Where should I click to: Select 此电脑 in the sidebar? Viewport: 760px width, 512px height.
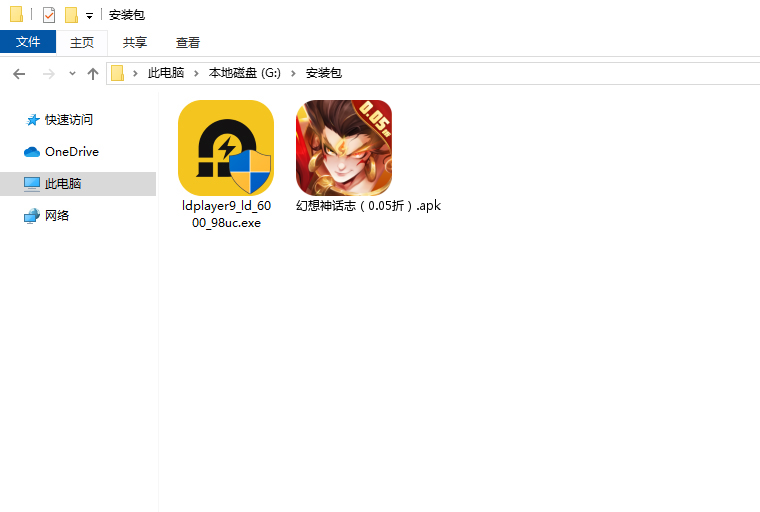78,184
